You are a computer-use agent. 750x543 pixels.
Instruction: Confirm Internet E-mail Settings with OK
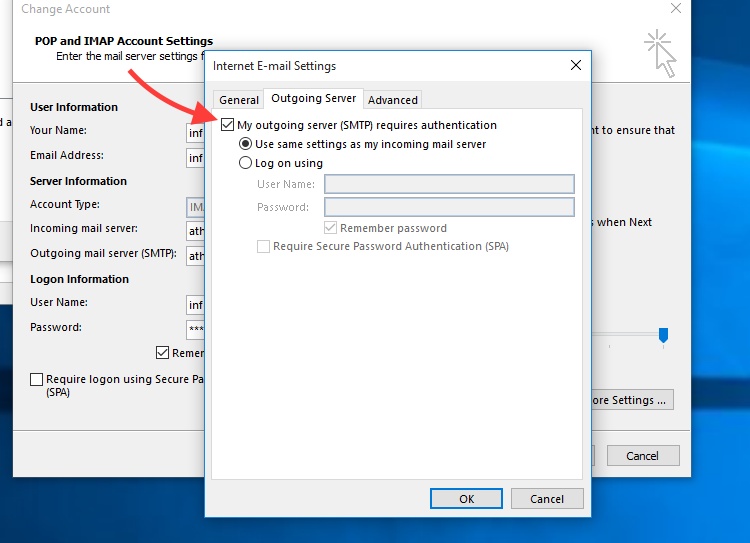point(466,499)
